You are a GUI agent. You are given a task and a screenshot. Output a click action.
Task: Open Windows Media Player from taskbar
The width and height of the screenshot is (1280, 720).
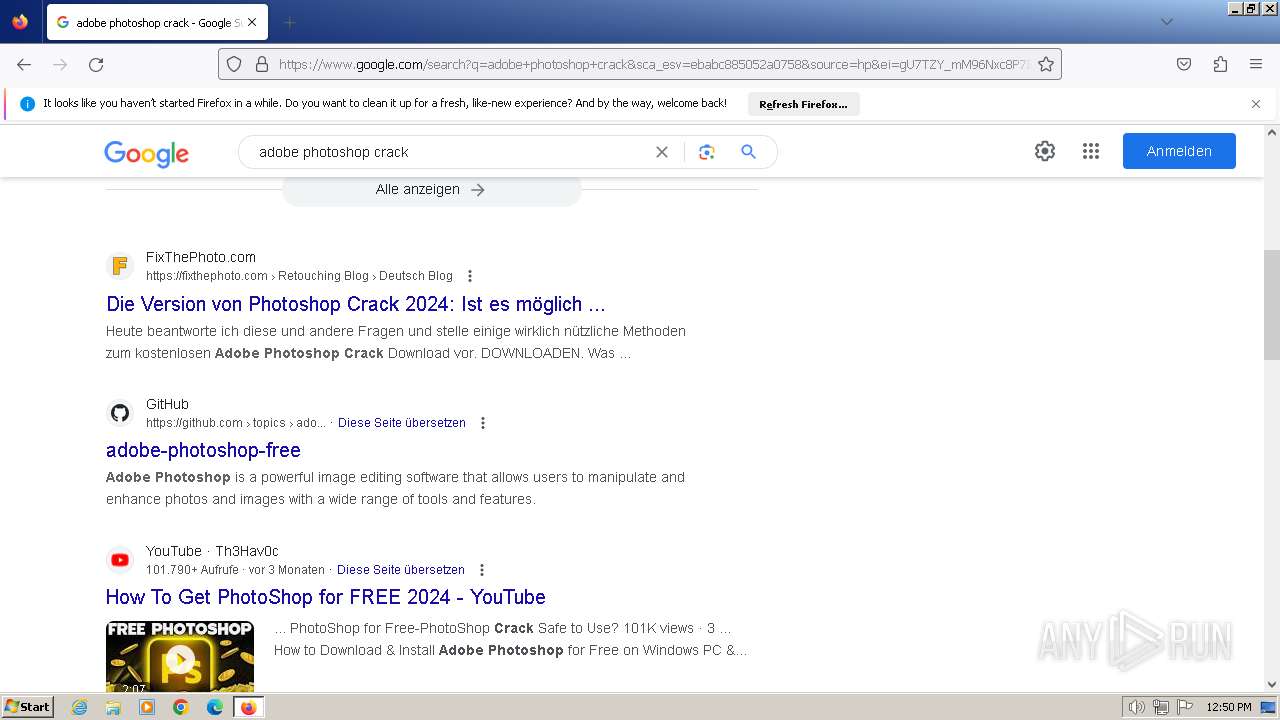147,707
